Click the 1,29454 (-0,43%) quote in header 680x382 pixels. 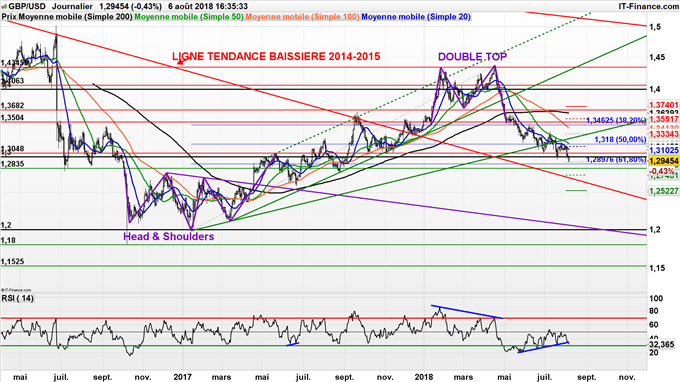click(130, 6)
